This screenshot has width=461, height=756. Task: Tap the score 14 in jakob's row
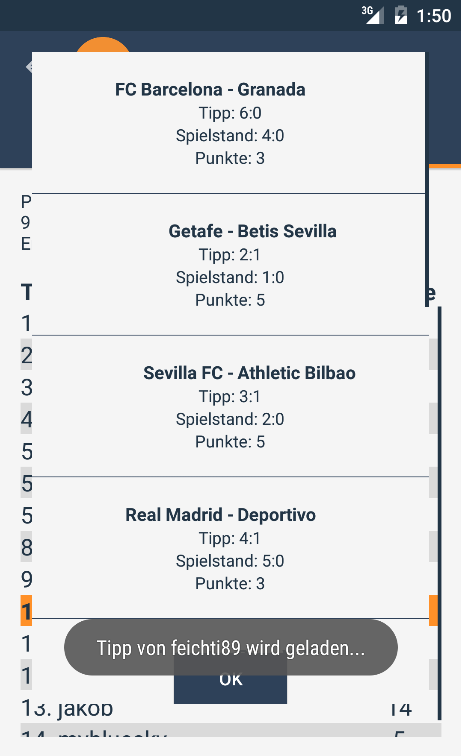coord(401,709)
